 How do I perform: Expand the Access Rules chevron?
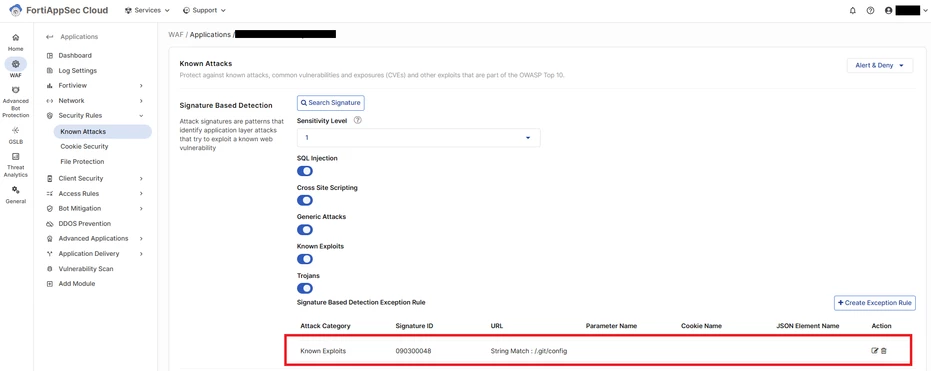point(141,194)
